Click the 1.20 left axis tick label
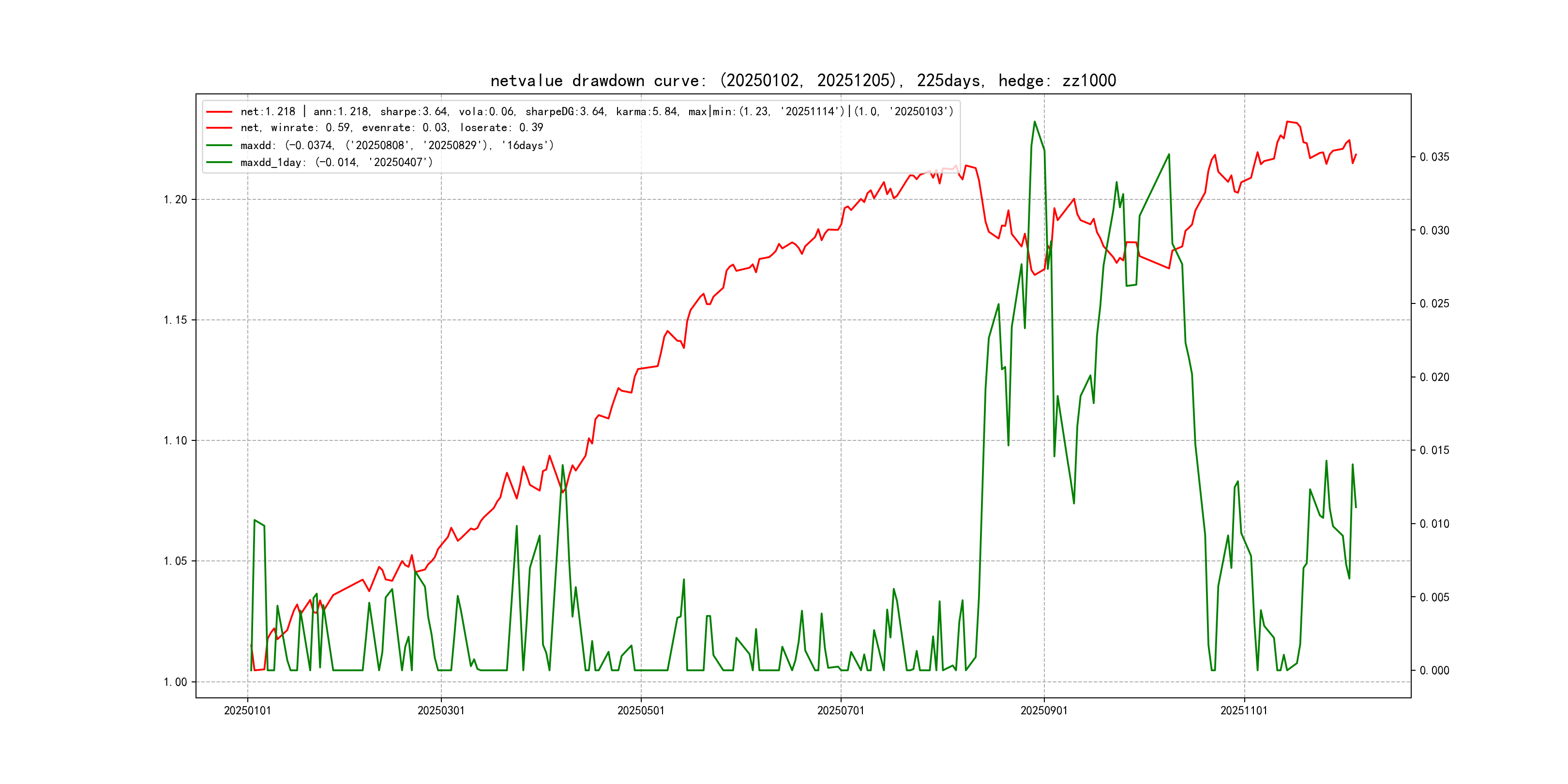The height and width of the screenshot is (784, 1568). click(175, 200)
